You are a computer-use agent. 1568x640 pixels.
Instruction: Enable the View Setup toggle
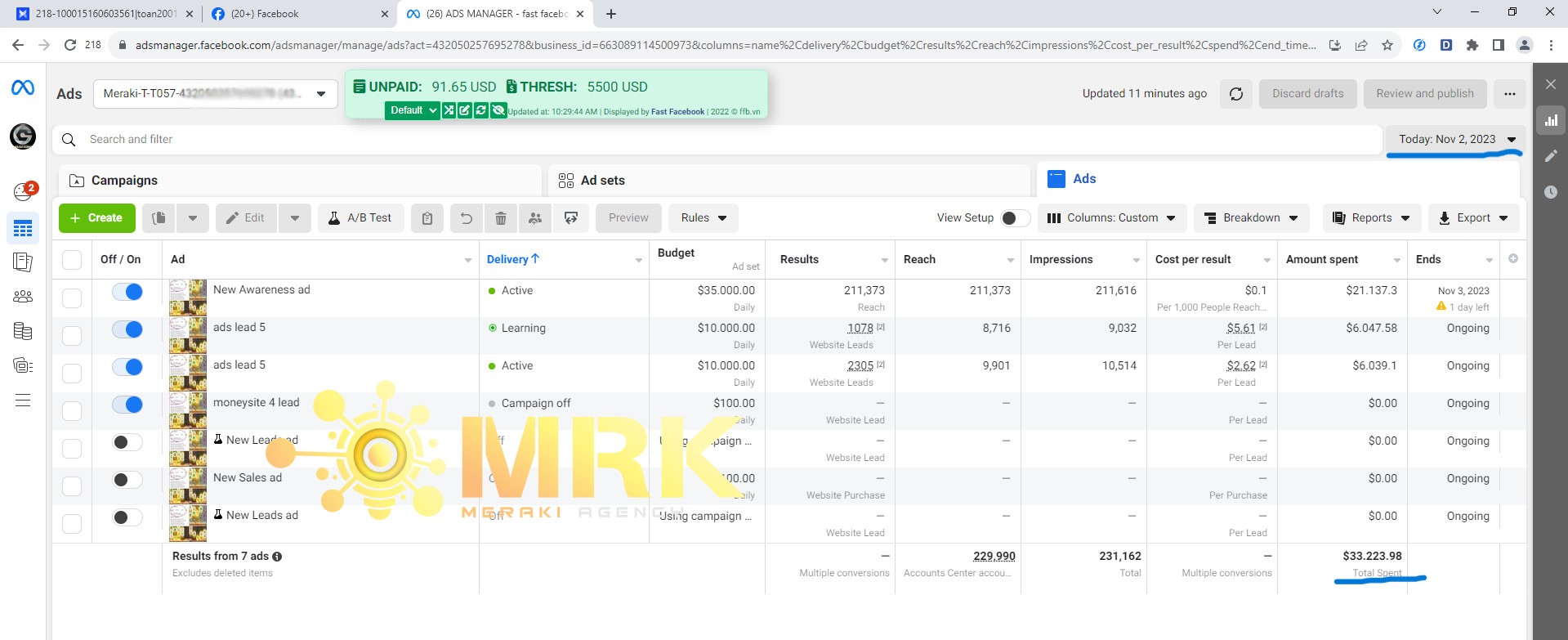pyautogui.click(x=1016, y=218)
